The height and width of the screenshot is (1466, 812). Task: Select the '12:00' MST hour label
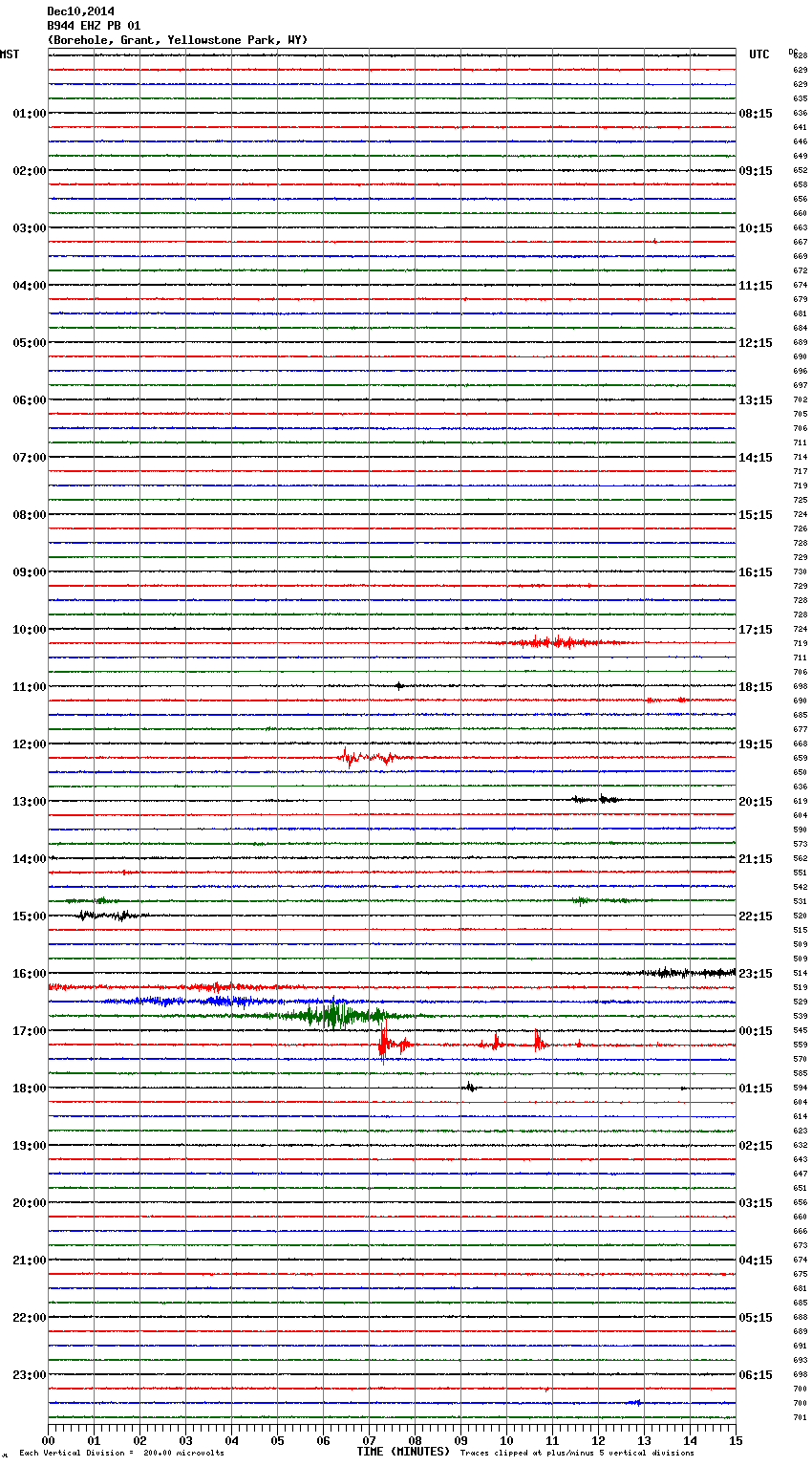[30, 744]
